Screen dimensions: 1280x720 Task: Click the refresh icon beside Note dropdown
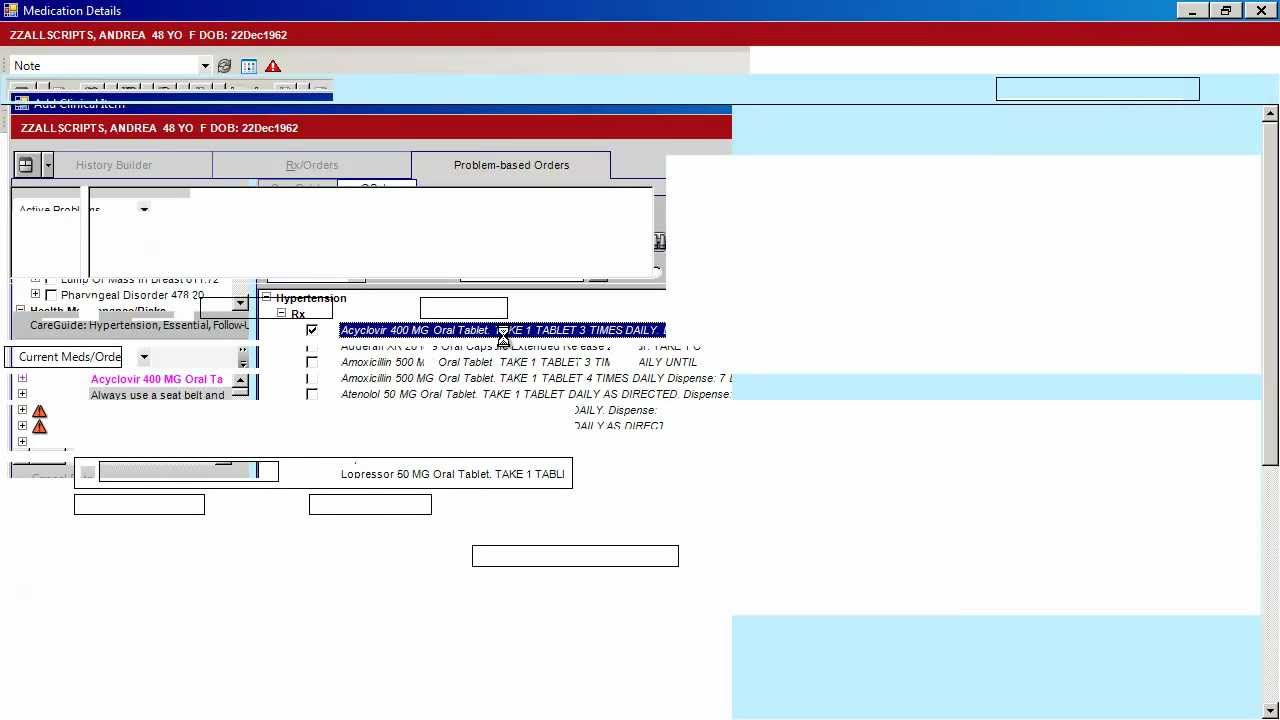tap(224, 66)
